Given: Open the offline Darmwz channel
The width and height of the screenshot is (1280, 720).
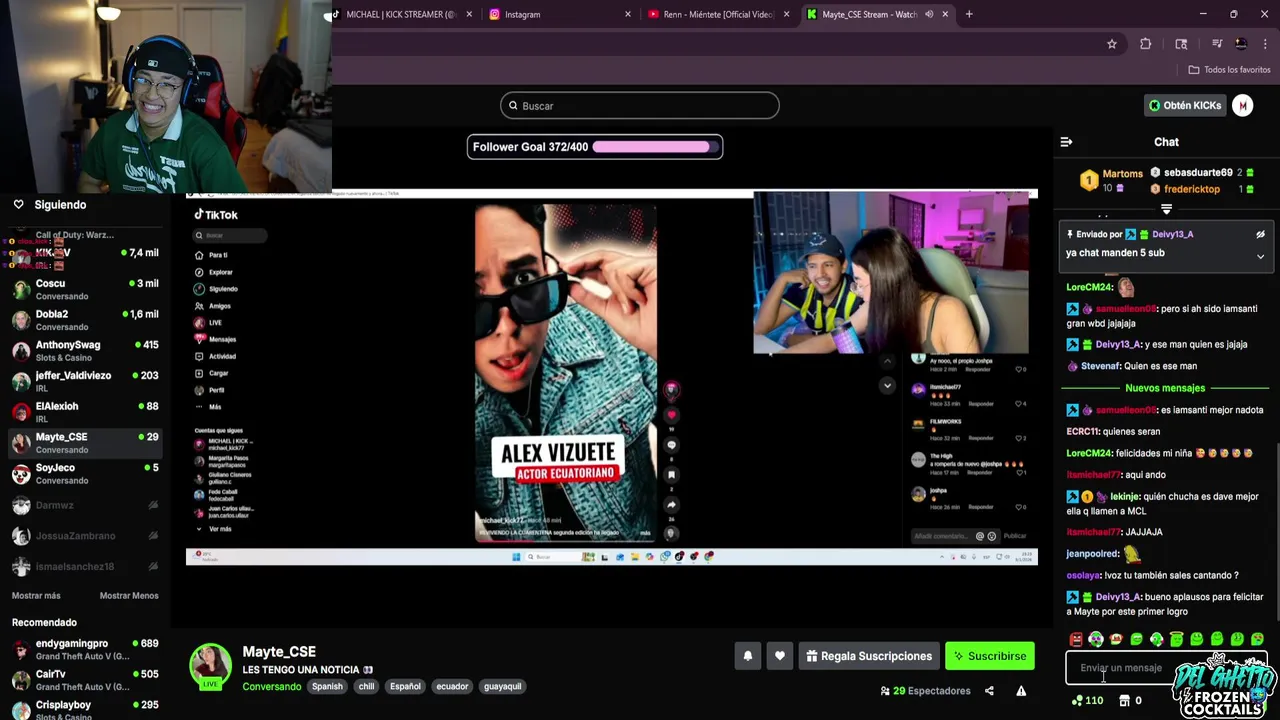Looking at the screenshot, I should (x=85, y=505).
